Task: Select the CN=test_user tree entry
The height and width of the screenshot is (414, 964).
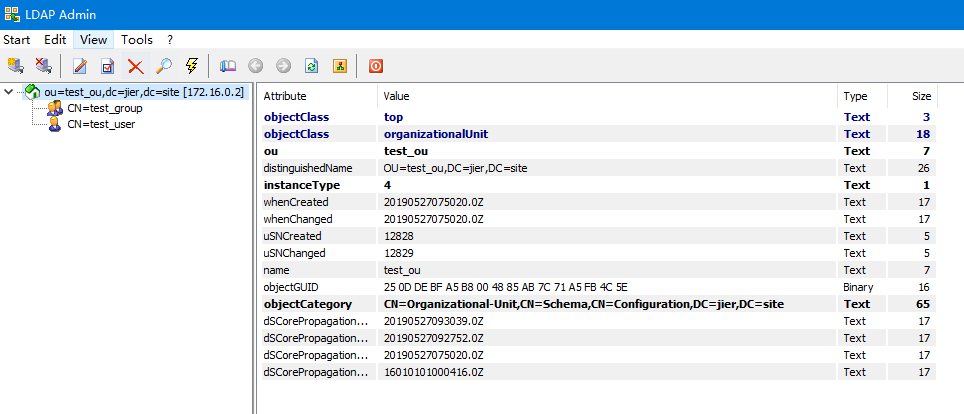Action: tap(101, 124)
